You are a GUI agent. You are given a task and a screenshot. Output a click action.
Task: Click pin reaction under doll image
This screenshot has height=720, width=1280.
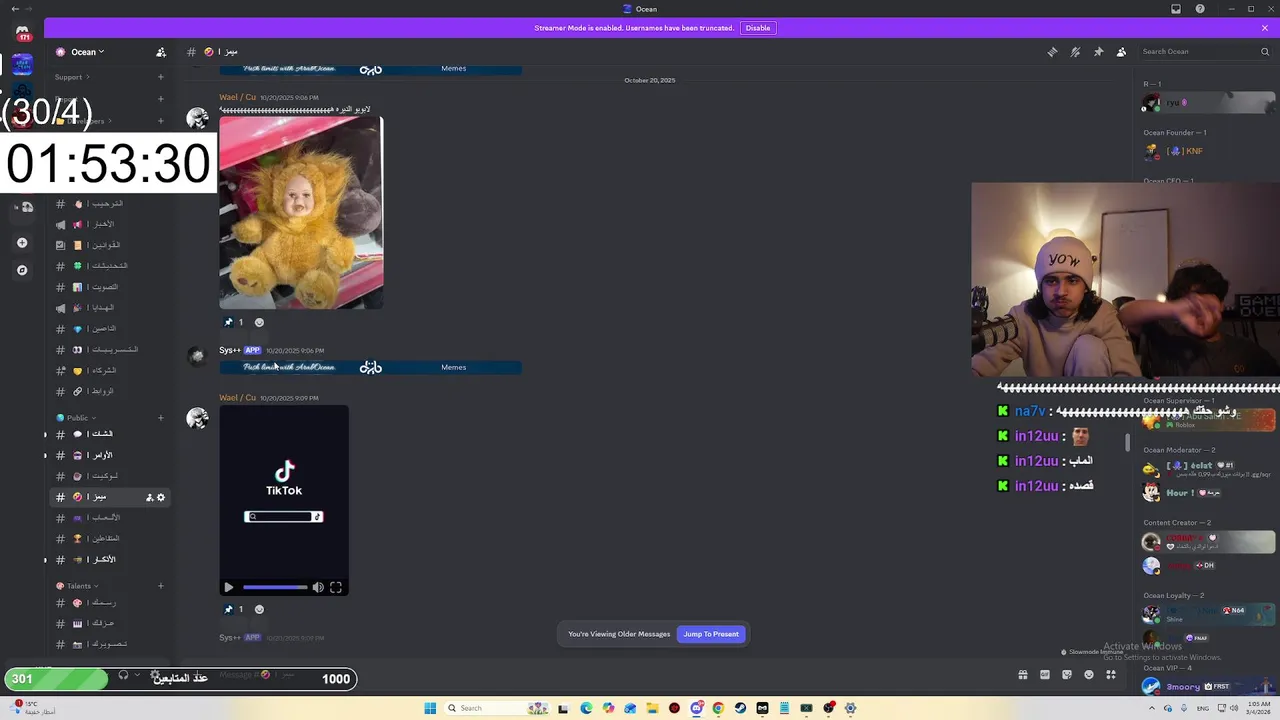pyautogui.click(x=233, y=322)
